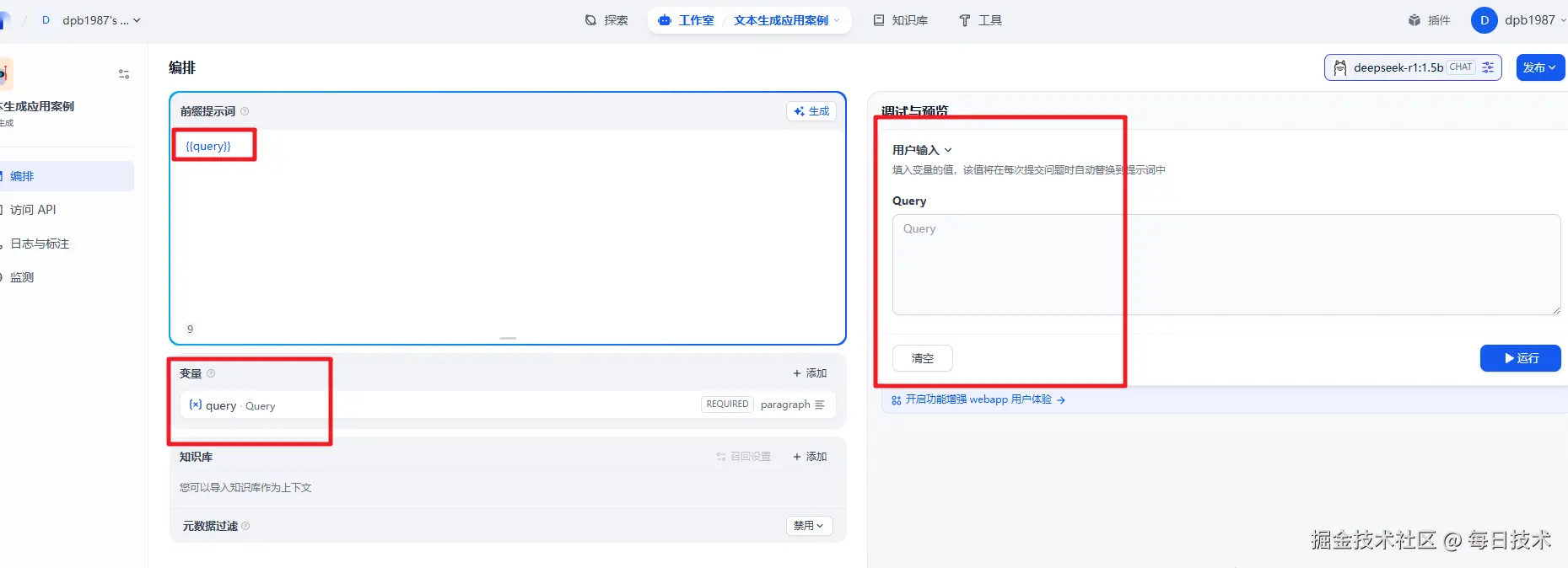Click the 插件 cube icon
This screenshot has width=1568, height=568.
tap(1414, 20)
